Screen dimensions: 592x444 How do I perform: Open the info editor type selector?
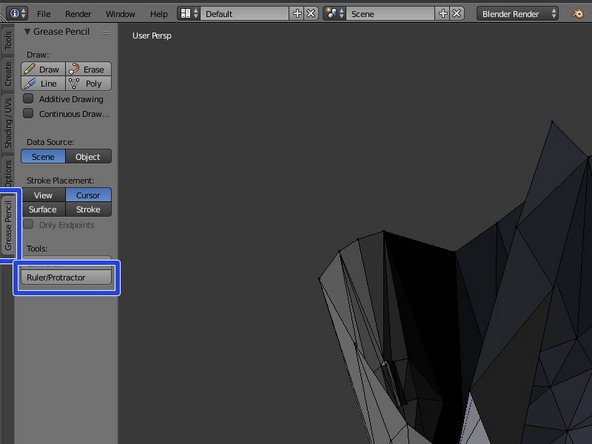tap(17, 14)
